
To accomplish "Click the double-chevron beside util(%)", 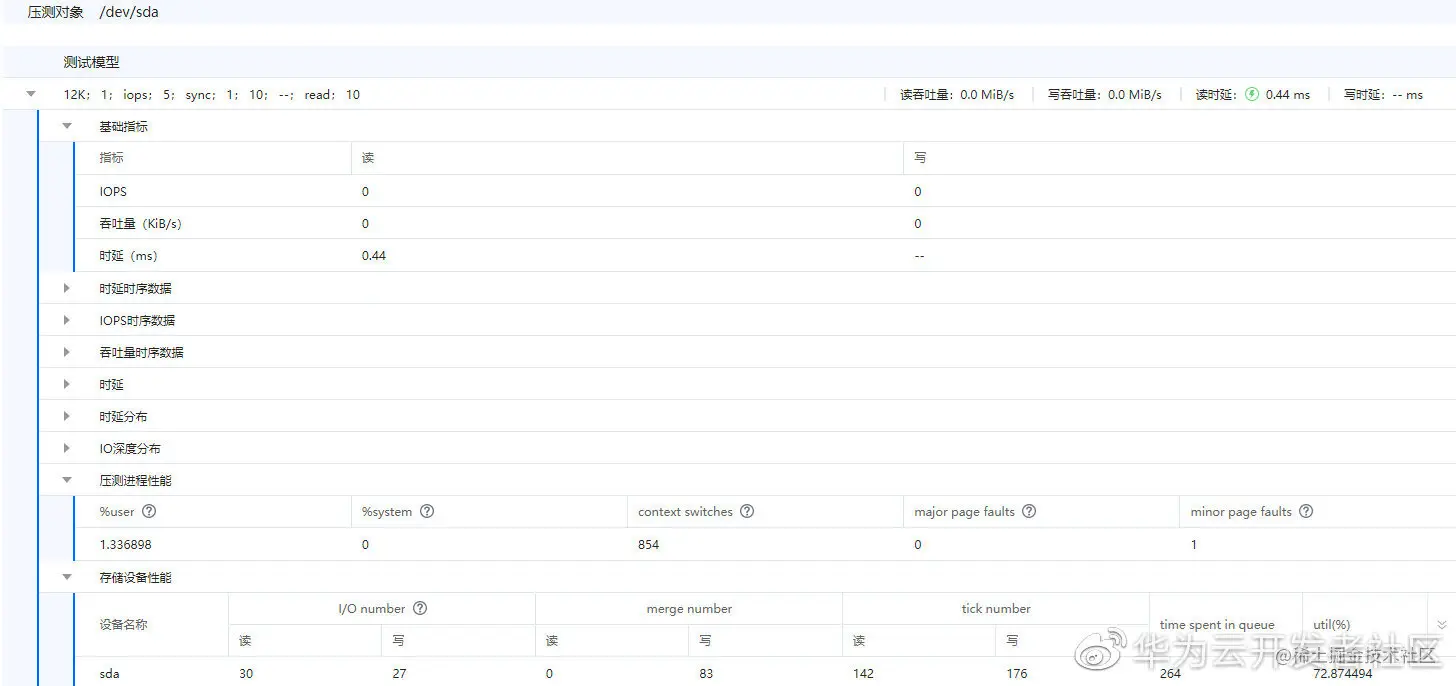I will tap(1441, 625).
